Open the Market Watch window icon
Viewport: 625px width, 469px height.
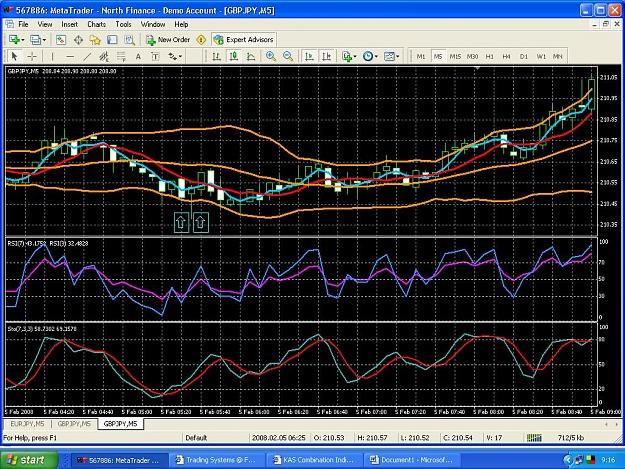tap(61, 39)
